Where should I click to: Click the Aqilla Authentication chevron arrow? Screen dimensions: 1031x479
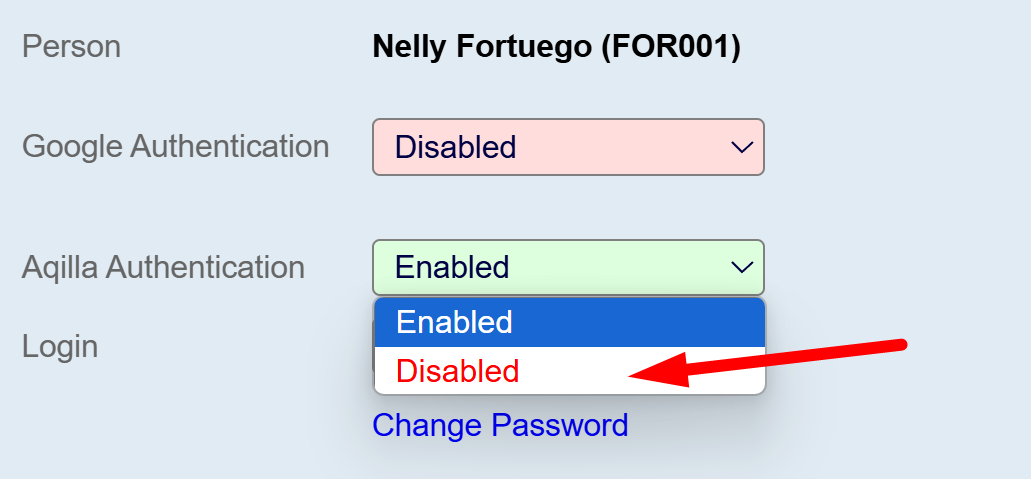pos(741,267)
